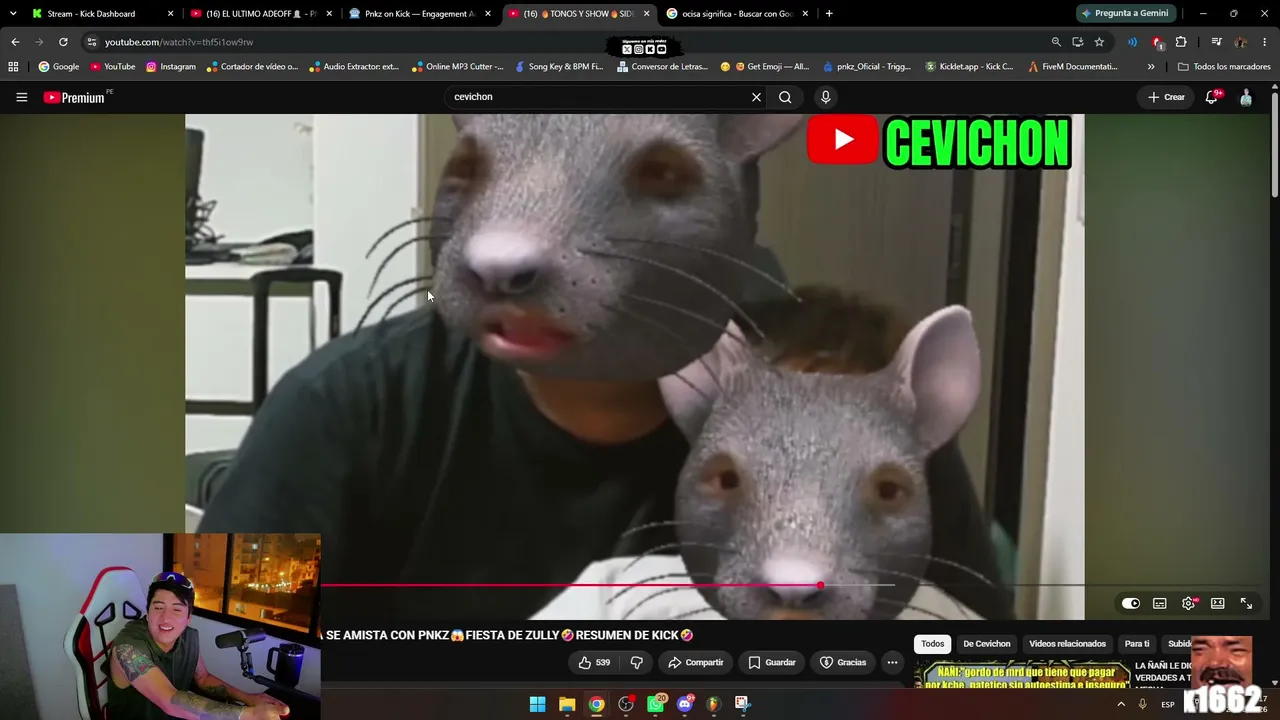Open the Online MP3 Cutter bookmark

point(457,67)
